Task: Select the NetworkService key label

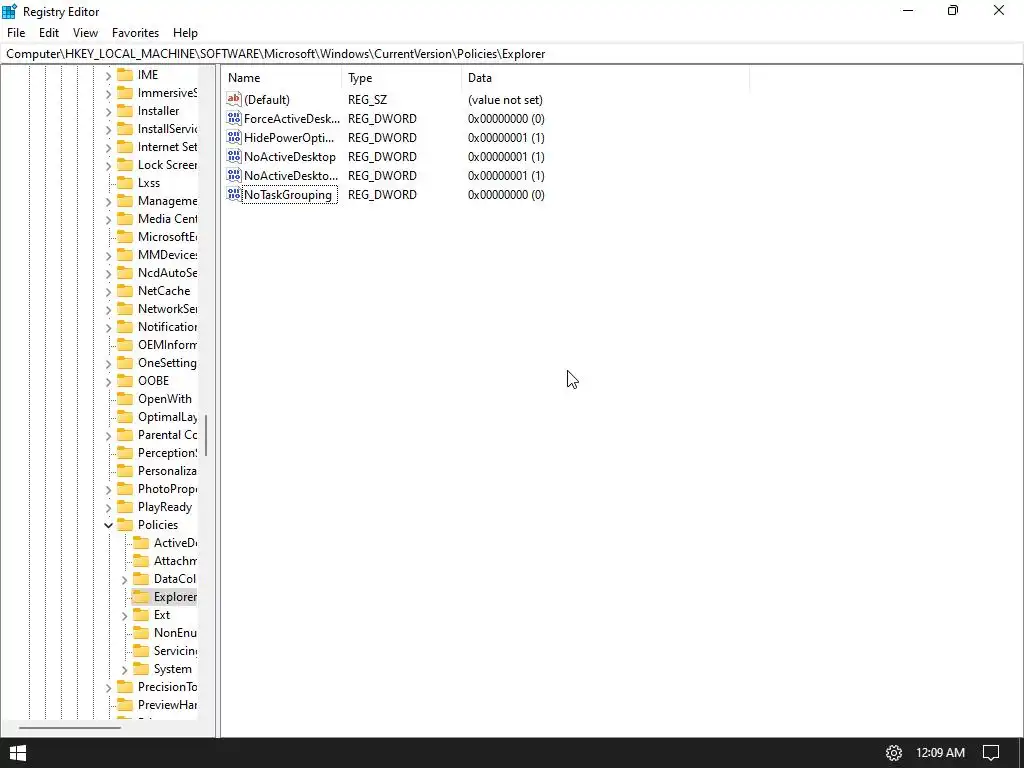Action: (167, 309)
